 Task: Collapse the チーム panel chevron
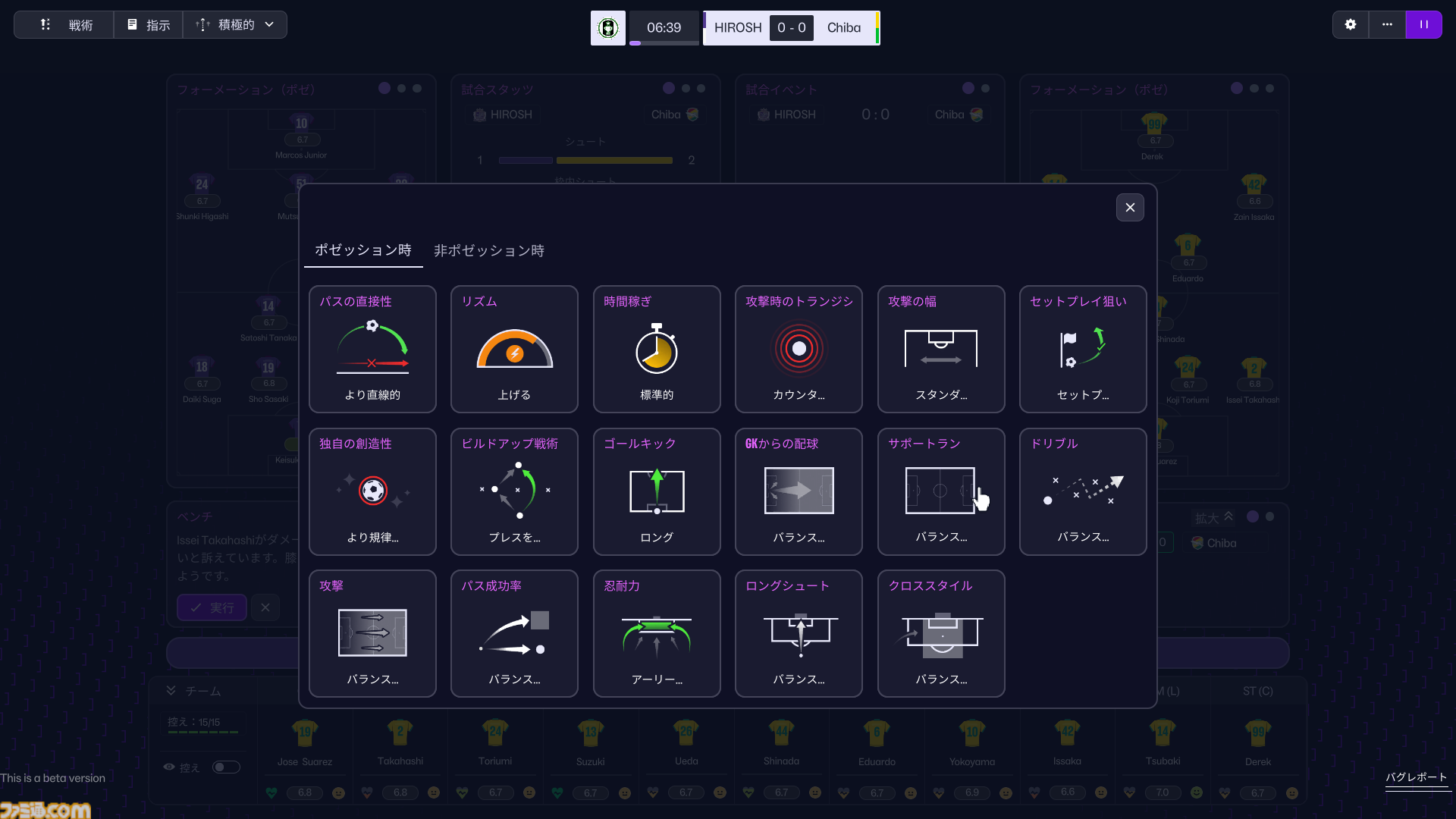coord(171,690)
